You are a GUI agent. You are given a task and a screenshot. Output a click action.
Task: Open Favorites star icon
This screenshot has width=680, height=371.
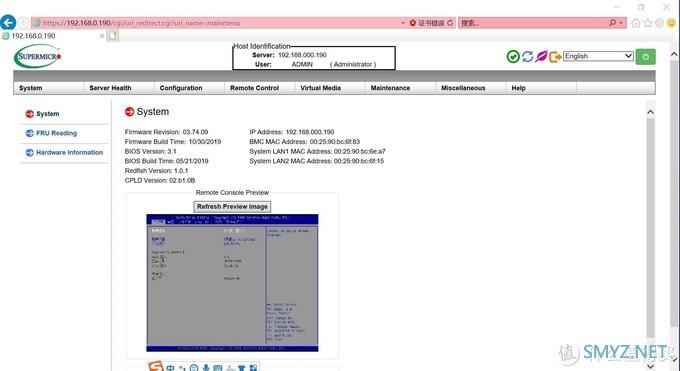pyautogui.click(x=648, y=23)
